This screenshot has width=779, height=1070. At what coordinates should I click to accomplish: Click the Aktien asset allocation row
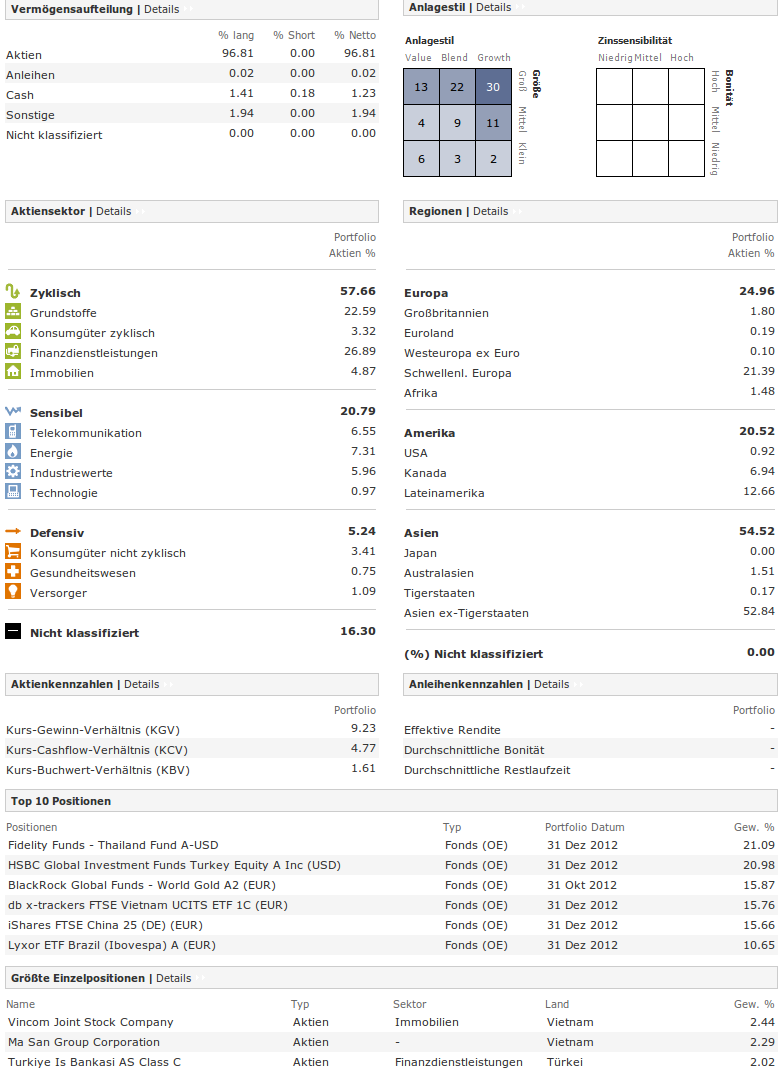coord(192,55)
